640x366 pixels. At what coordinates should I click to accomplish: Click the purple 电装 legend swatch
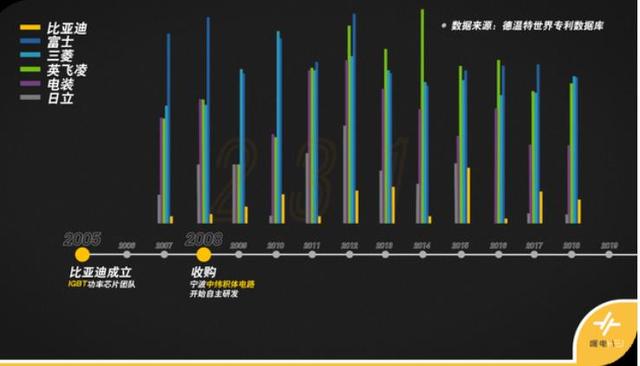30,83
